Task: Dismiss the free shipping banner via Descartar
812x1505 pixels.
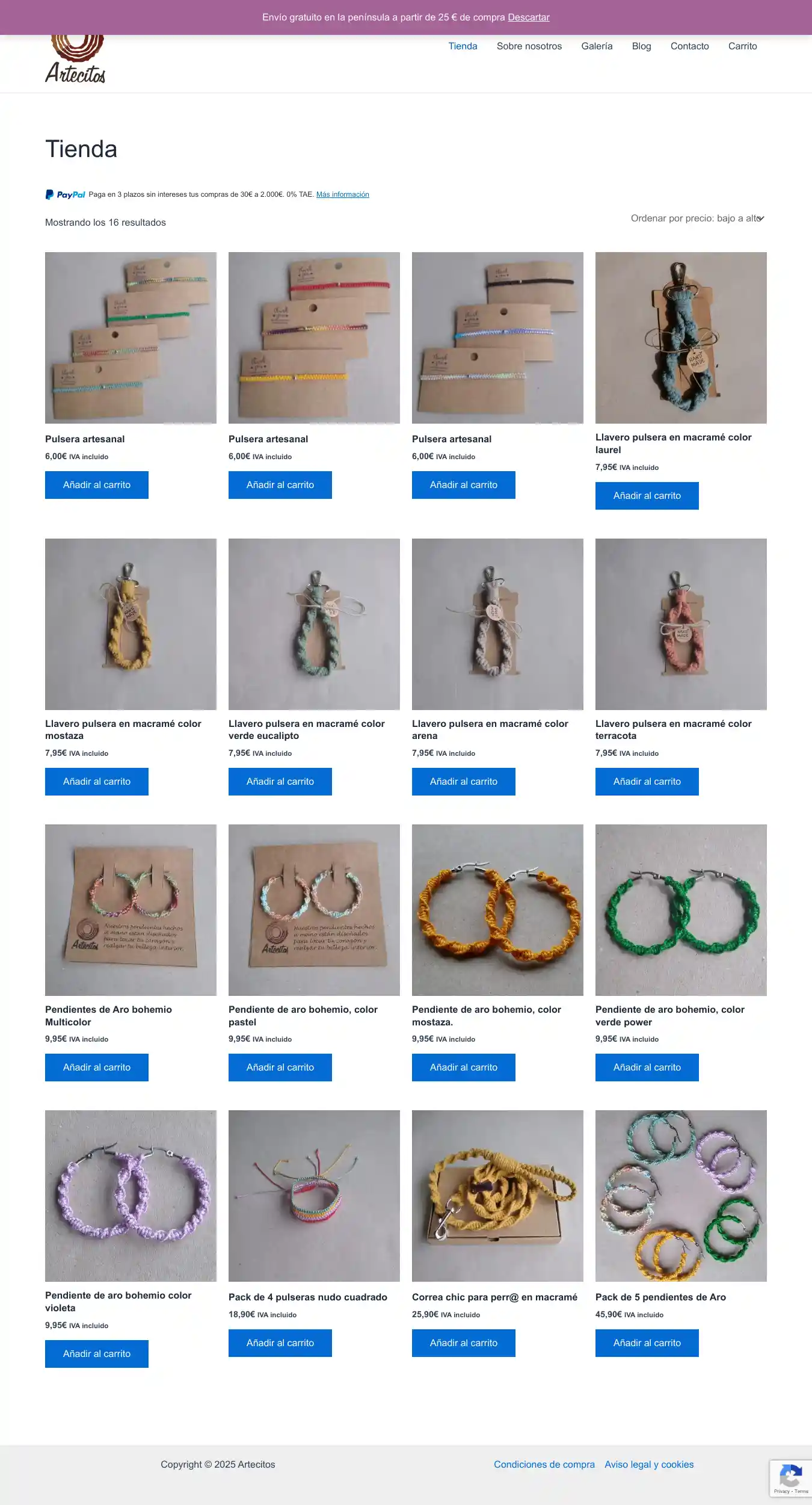Action: pyautogui.click(x=529, y=17)
